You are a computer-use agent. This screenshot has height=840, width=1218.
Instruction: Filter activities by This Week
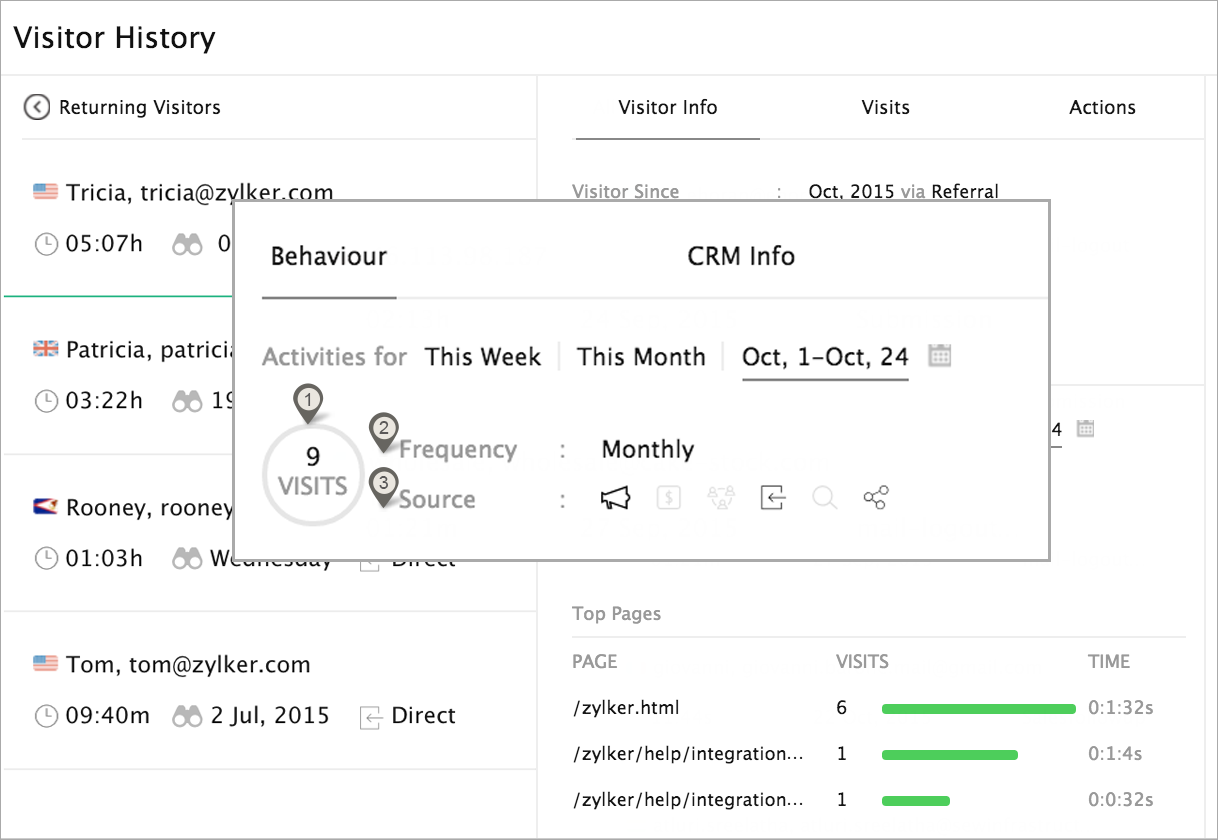pos(483,357)
